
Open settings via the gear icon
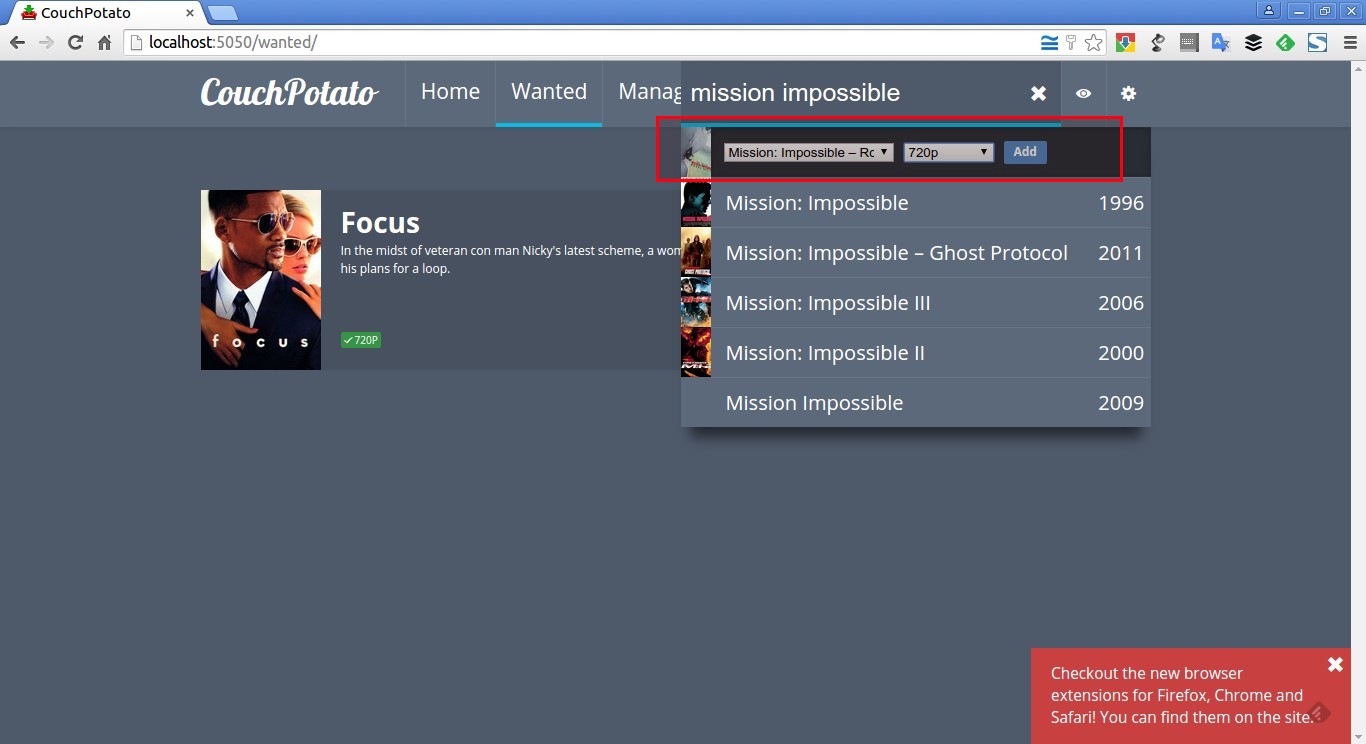pos(1128,93)
